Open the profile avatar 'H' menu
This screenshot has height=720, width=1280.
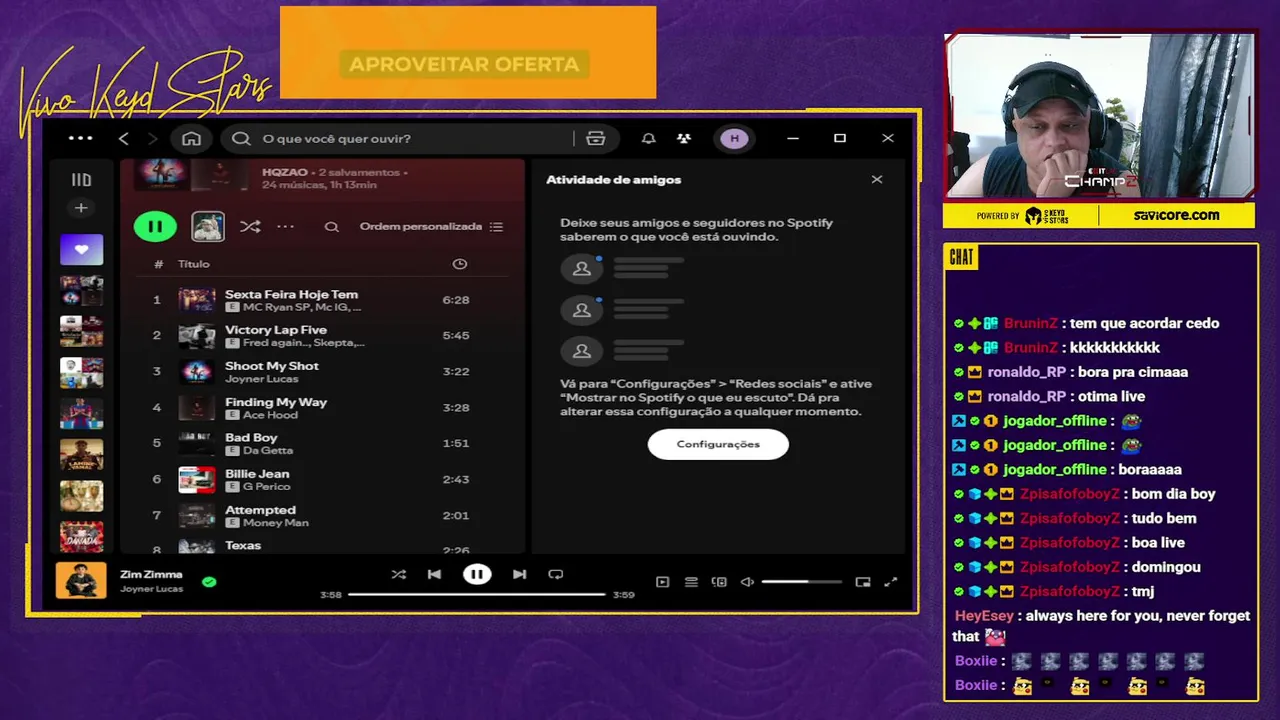point(735,138)
